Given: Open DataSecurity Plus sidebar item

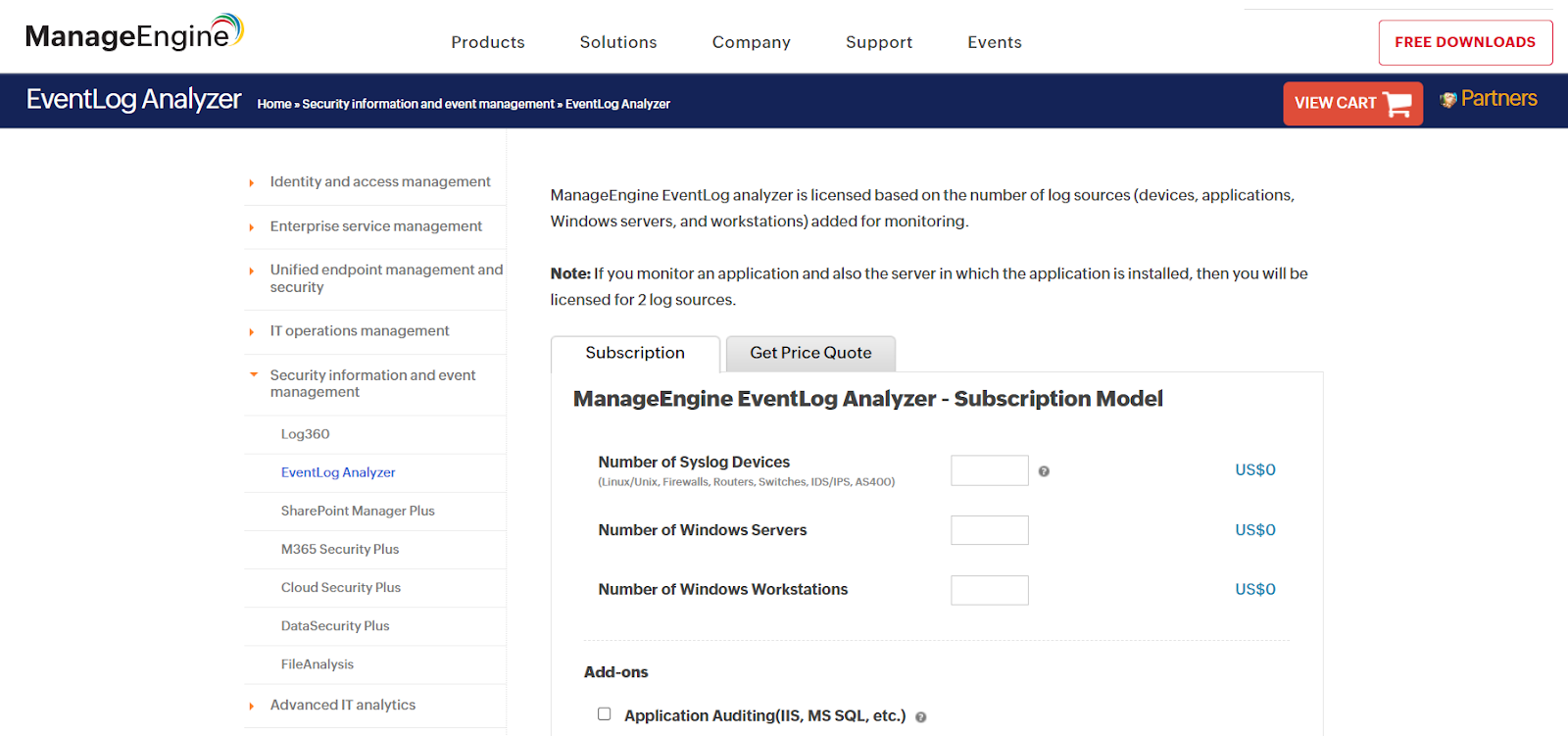Looking at the screenshot, I should 335,625.
